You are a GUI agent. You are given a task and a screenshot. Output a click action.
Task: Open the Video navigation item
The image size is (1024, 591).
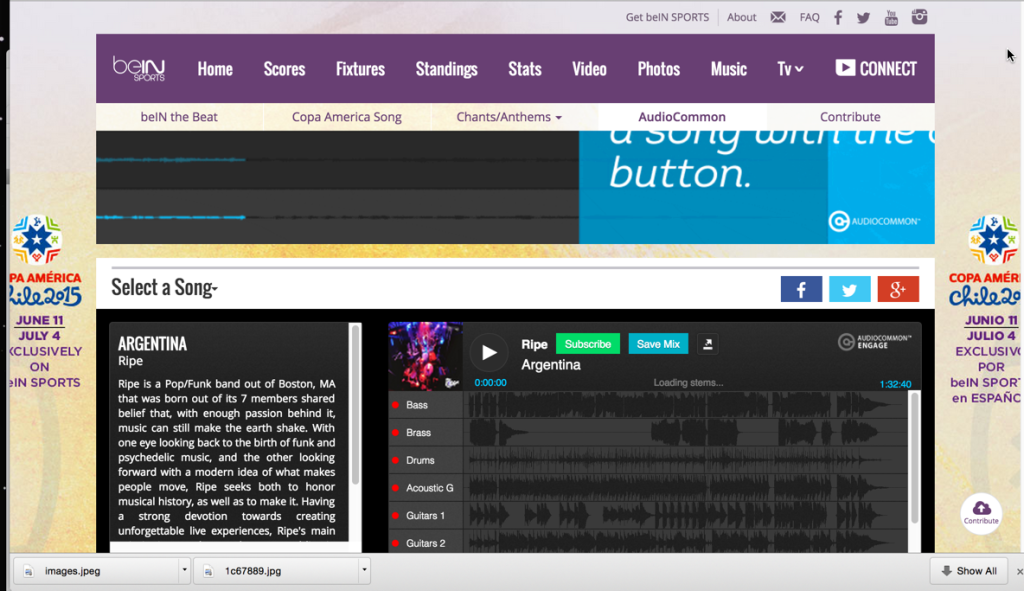point(589,69)
